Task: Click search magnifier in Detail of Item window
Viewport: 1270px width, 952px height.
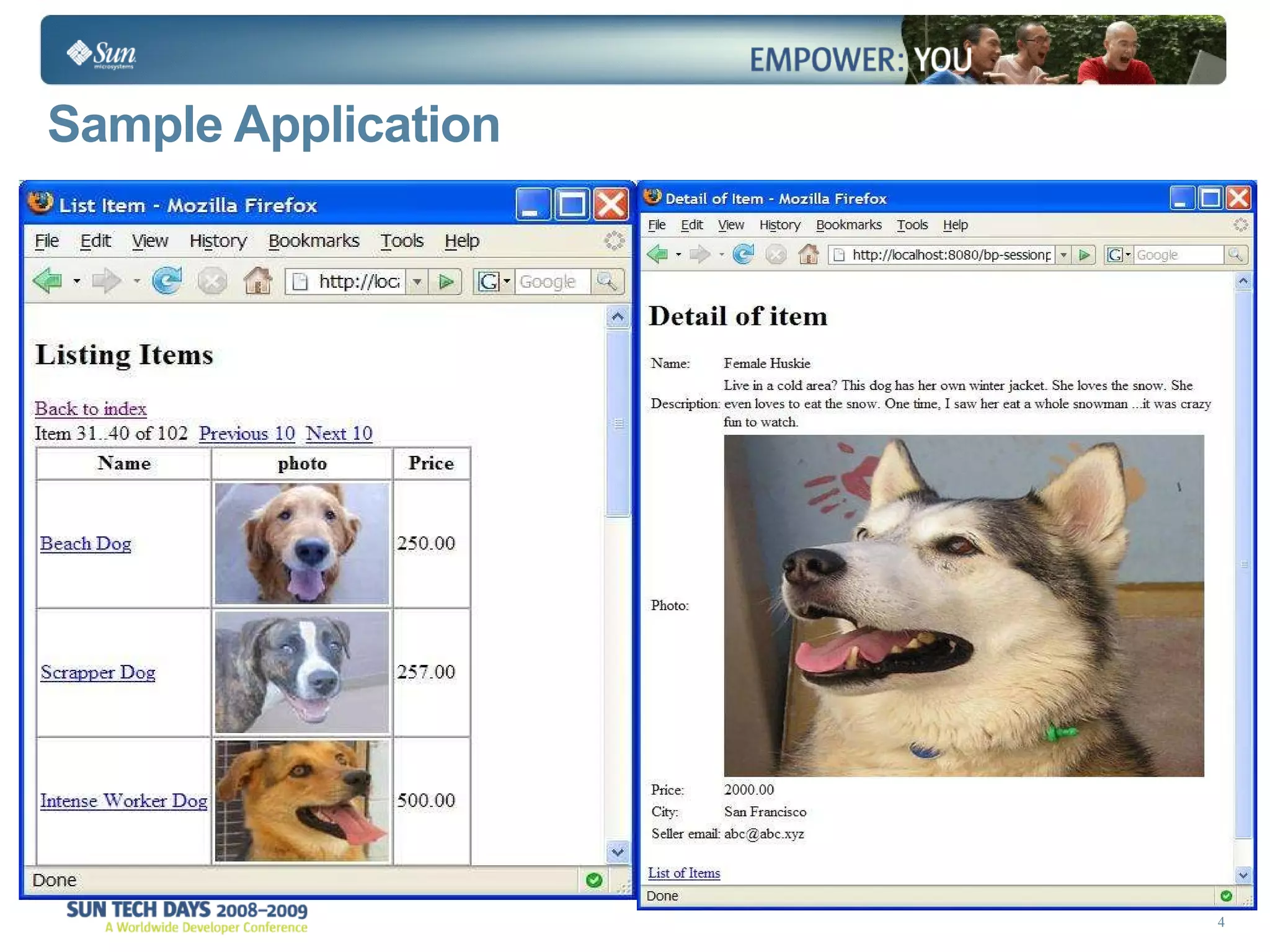Action: 1235,255
